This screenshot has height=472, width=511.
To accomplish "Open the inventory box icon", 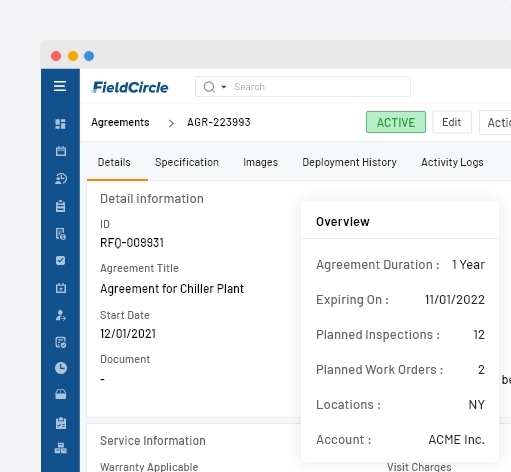I will point(61,394).
